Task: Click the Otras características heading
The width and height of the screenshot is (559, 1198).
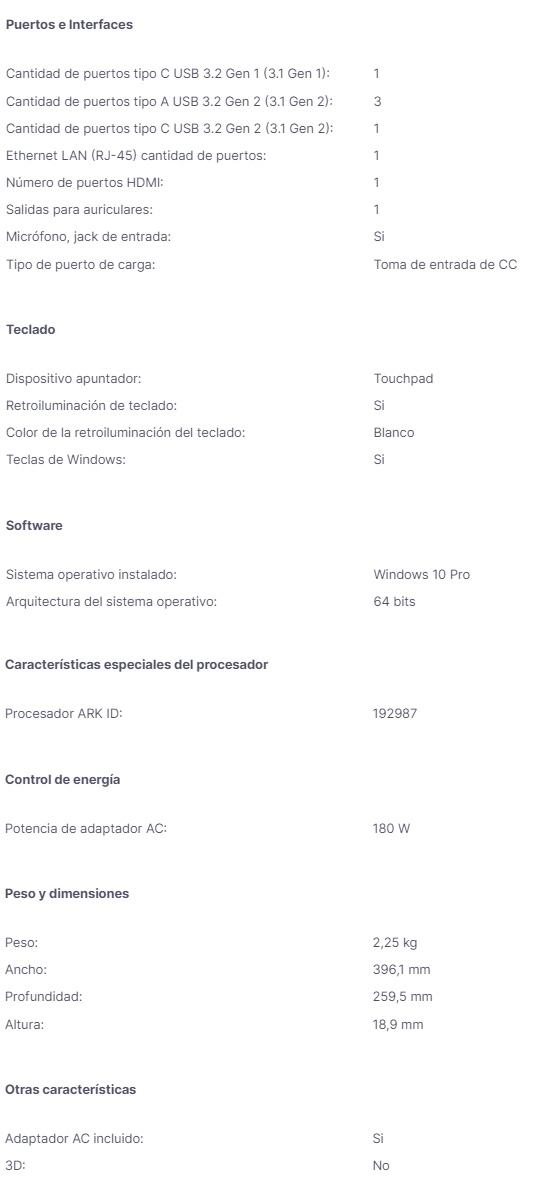Action: tap(70, 1090)
